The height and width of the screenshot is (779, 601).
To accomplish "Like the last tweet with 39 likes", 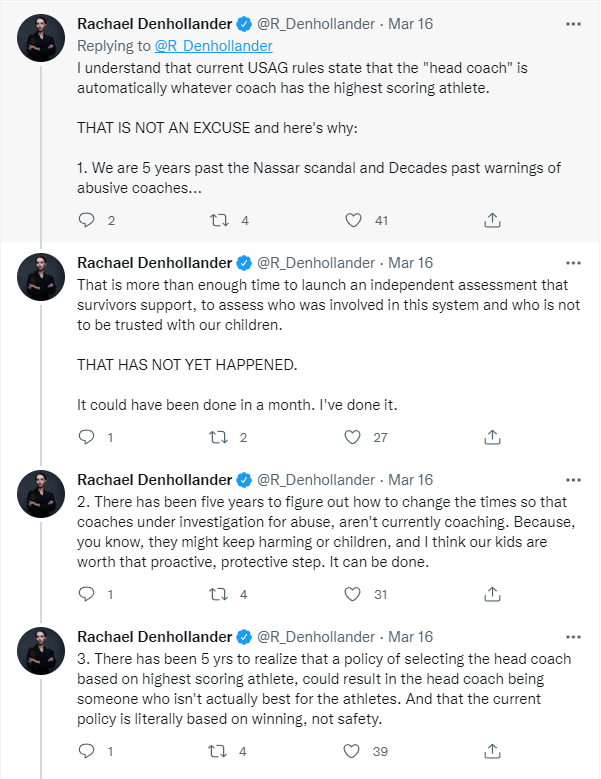I will pyautogui.click(x=352, y=751).
